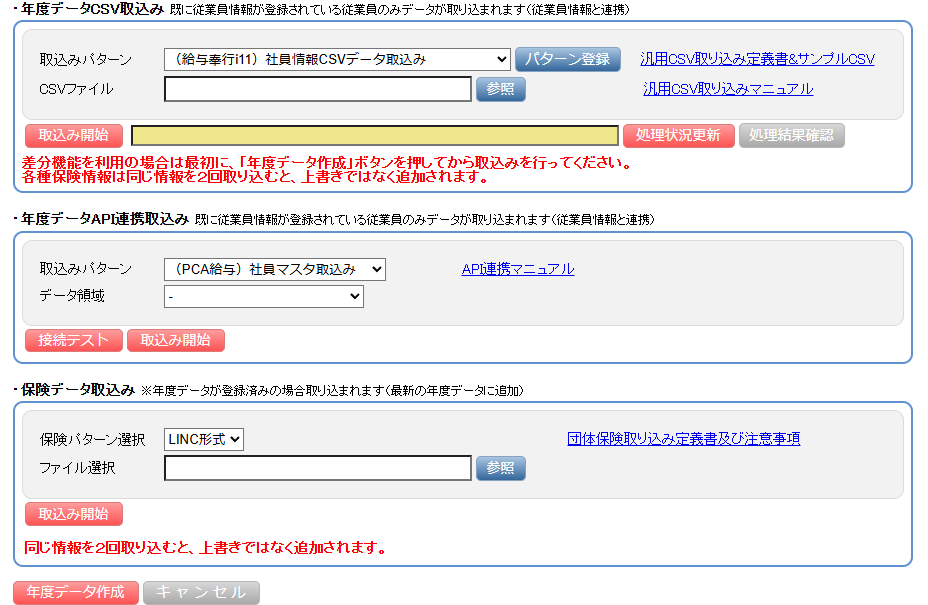
Task: Click the 処理状況更新 button
Action: pos(678,136)
